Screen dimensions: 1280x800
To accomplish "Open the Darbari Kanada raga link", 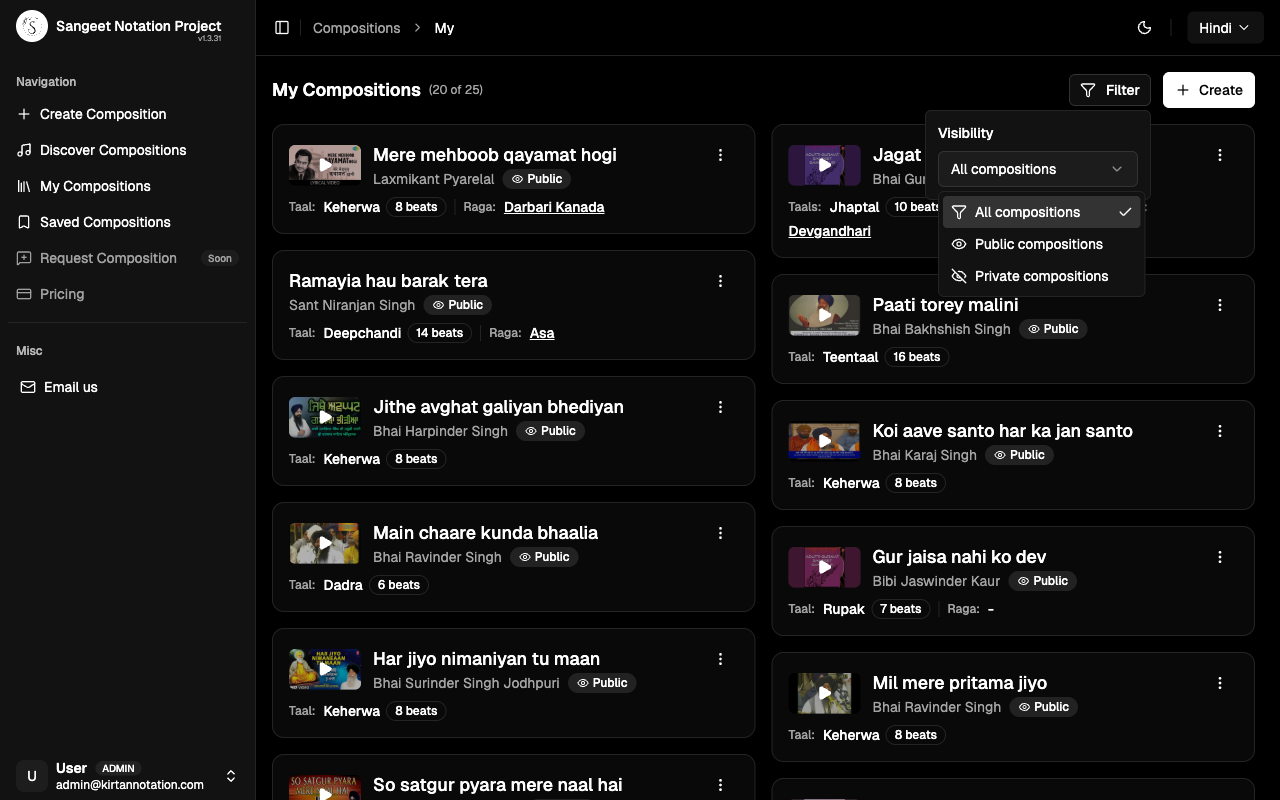I will click(554, 207).
